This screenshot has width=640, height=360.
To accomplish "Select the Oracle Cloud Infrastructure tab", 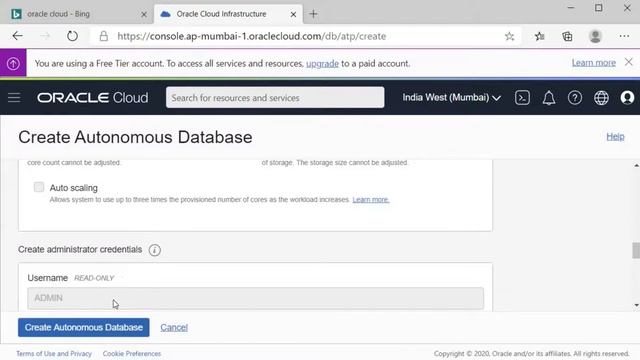I will [228, 14].
